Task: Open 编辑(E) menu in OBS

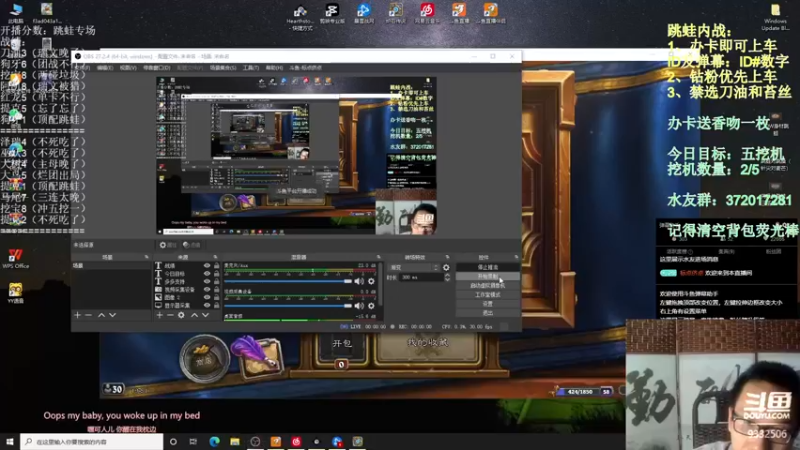Action: [105, 68]
